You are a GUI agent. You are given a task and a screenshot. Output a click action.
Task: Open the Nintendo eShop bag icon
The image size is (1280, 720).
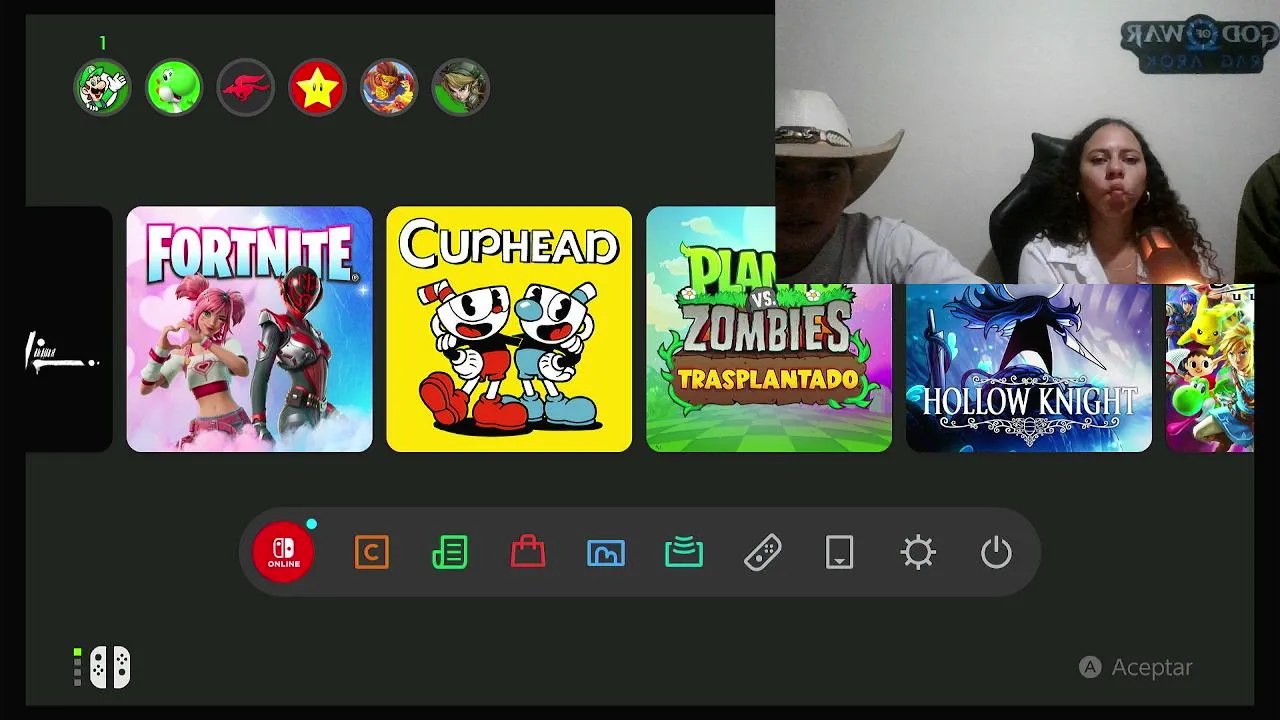point(528,552)
